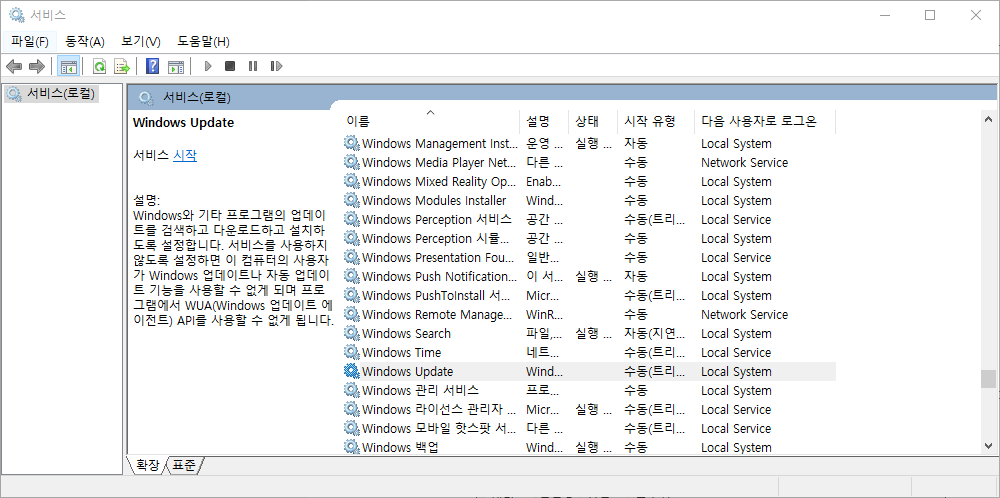The image size is (1000, 498).
Task: Sort by the 이름 column header
Action: point(430,121)
